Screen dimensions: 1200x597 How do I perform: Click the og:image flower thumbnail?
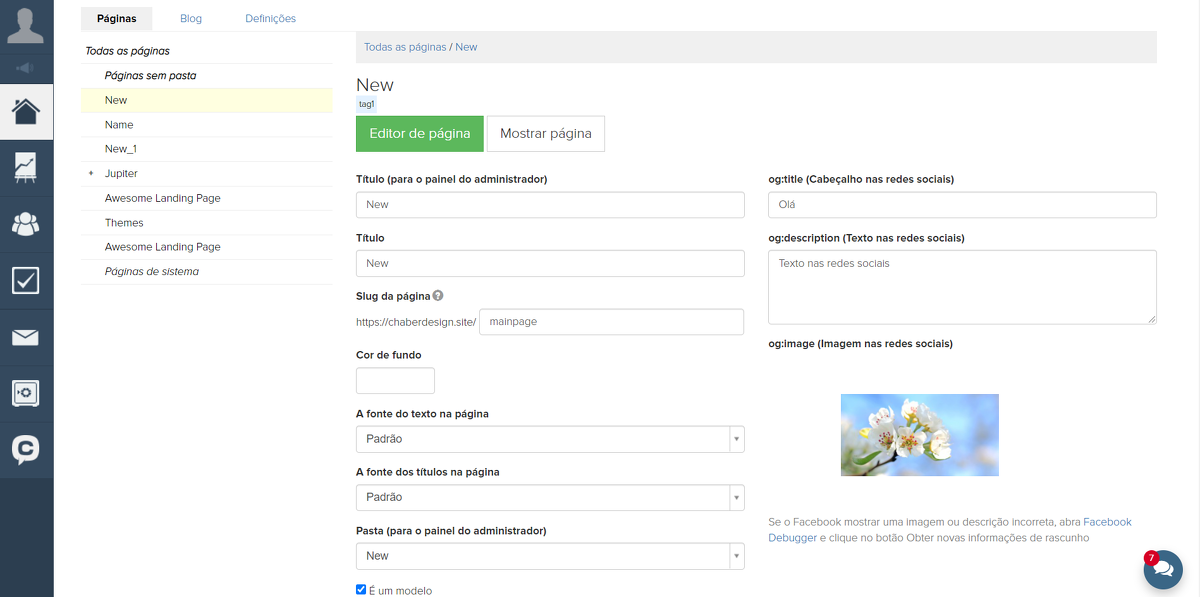919,435
